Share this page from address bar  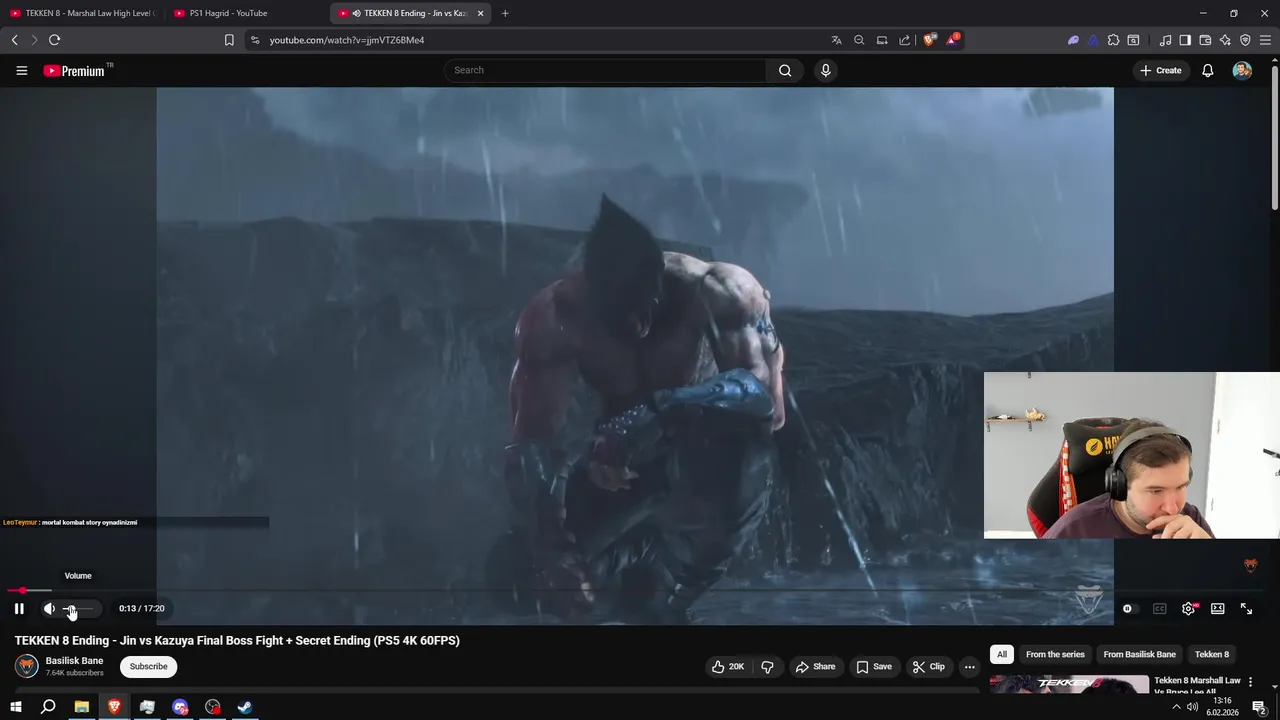(x=905, y=40)
